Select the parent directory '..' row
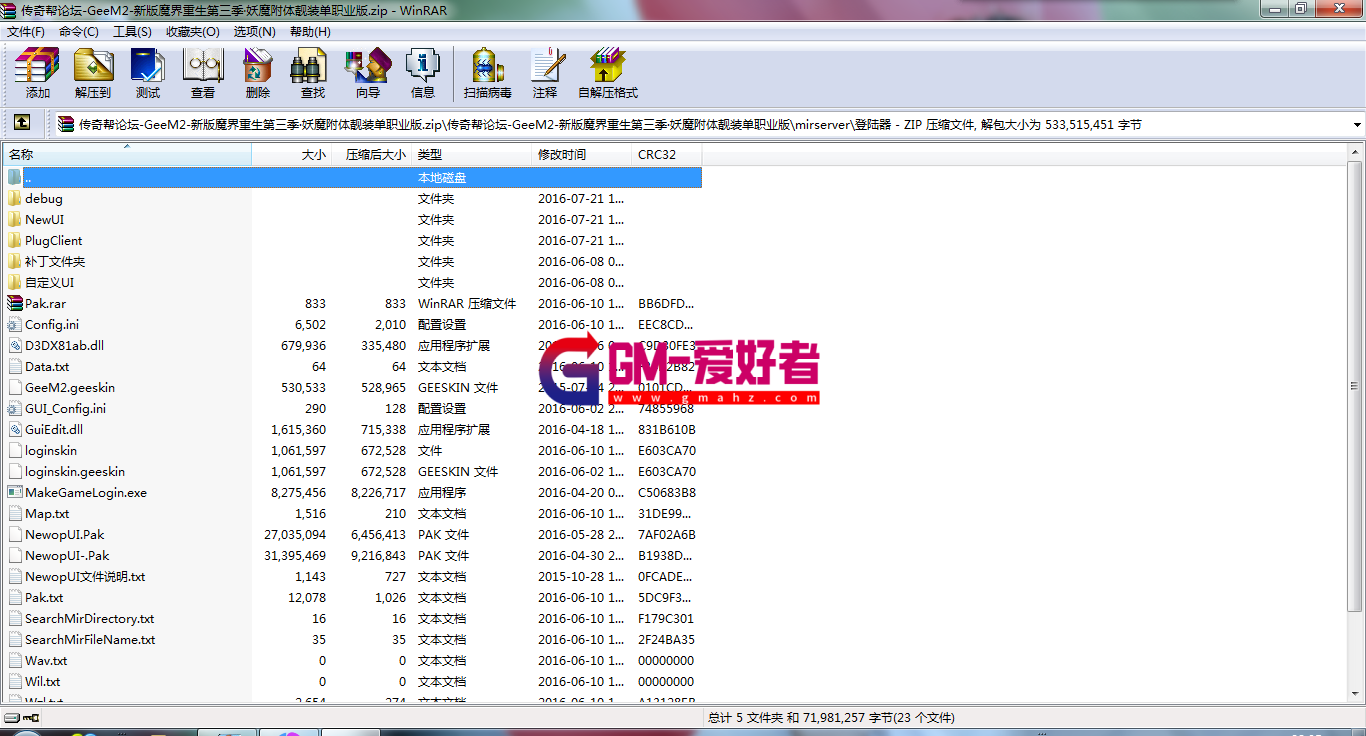Image resolution: width=1366 pixels, height=736 pixels. [352, 177]
